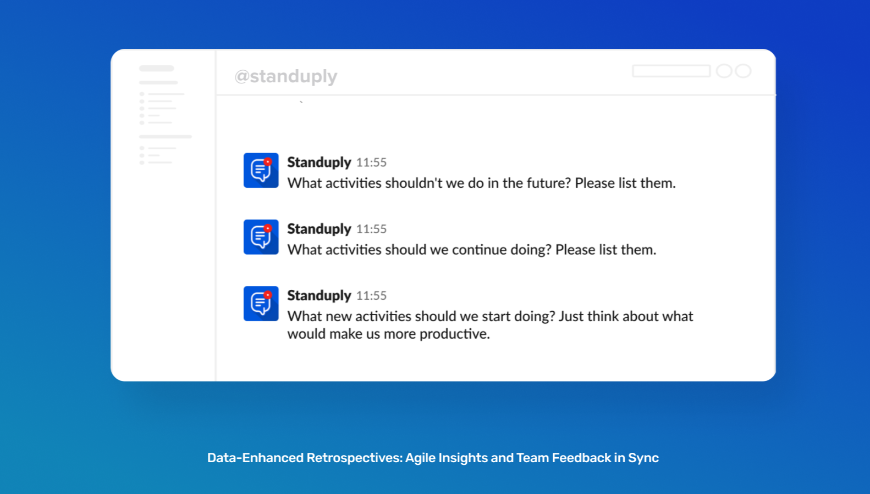Screen dimensions: 870x494
Task: Click Standuply avatar beside the "continue doing" message
Action: [x=261, y=237]
